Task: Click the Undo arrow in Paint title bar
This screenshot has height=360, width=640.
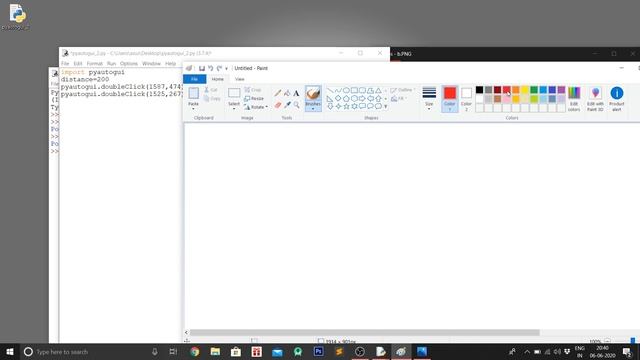Action: 211,68
